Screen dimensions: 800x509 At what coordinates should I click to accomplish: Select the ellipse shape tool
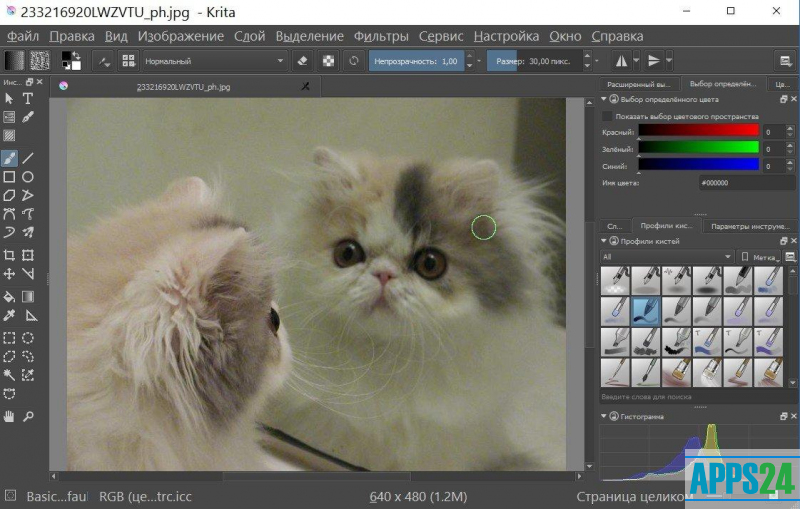tap(28, 177)
